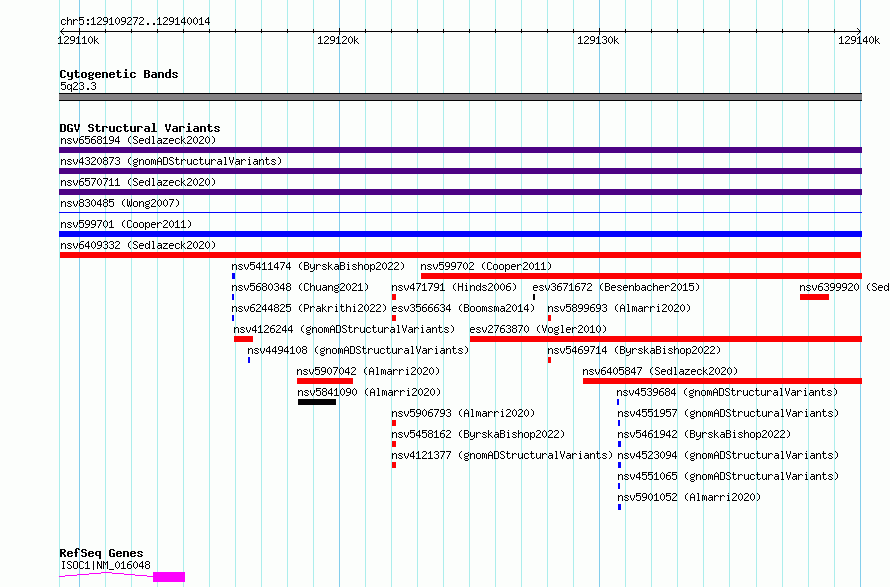Click the chr5:129109272..129140014 coordinates text
Viewport: 890px width, 587px height.
tap(135, 21)
